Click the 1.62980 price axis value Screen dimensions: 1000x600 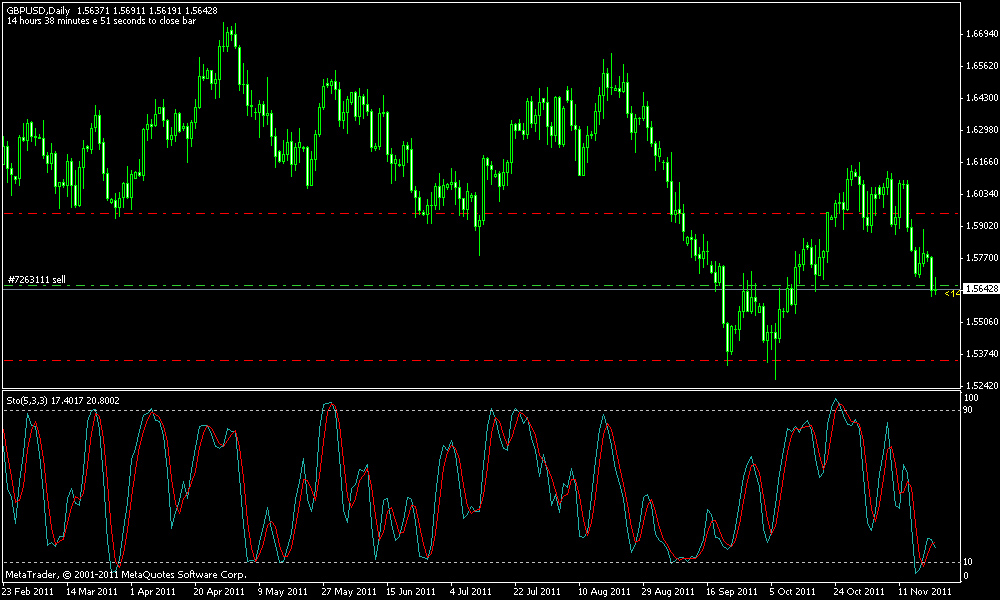[x=982, y=130]
